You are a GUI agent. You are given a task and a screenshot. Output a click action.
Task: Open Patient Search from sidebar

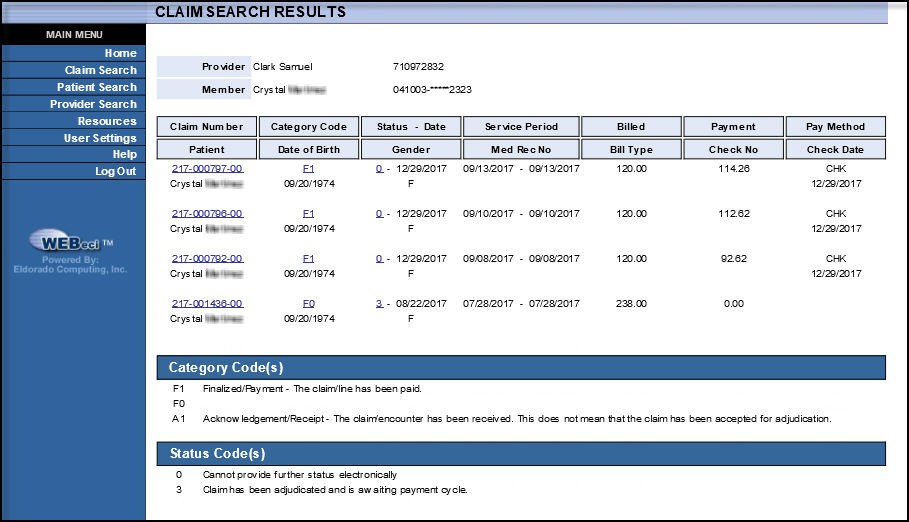pyautogui.click(x=96, y=87)
